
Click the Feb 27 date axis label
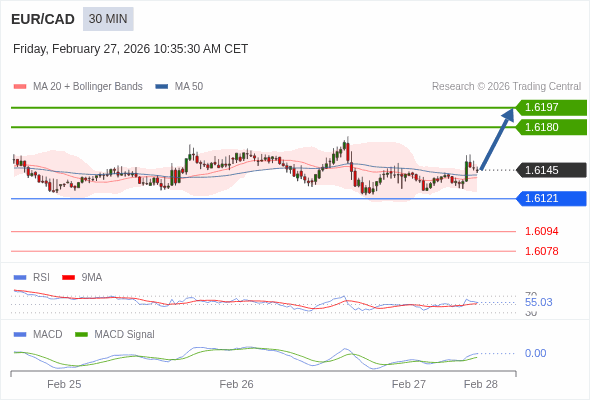409,384
